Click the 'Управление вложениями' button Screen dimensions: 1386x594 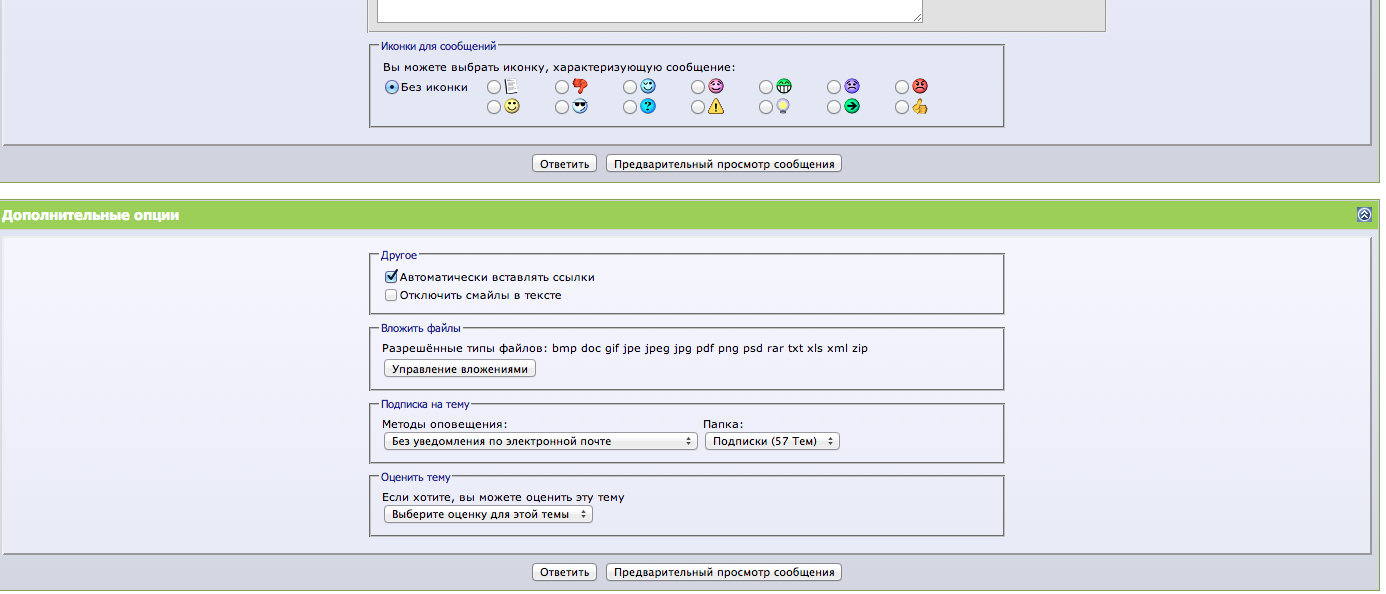pos(460,369)
